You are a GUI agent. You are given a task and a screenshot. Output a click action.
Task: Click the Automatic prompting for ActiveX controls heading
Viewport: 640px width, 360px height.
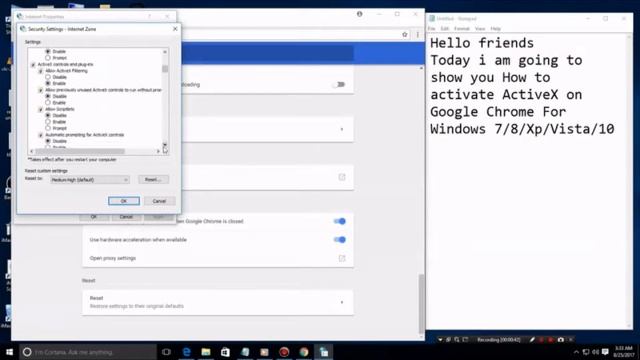pos(84,135)
